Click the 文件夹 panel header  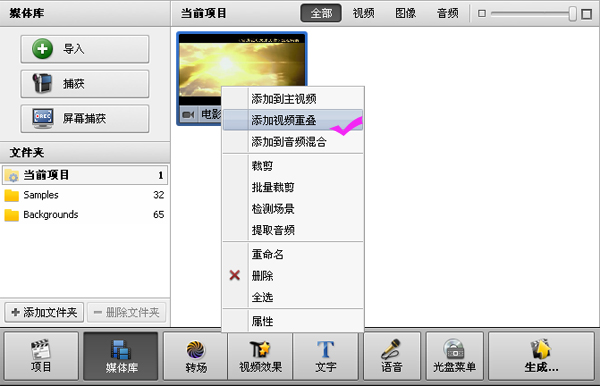85,152
